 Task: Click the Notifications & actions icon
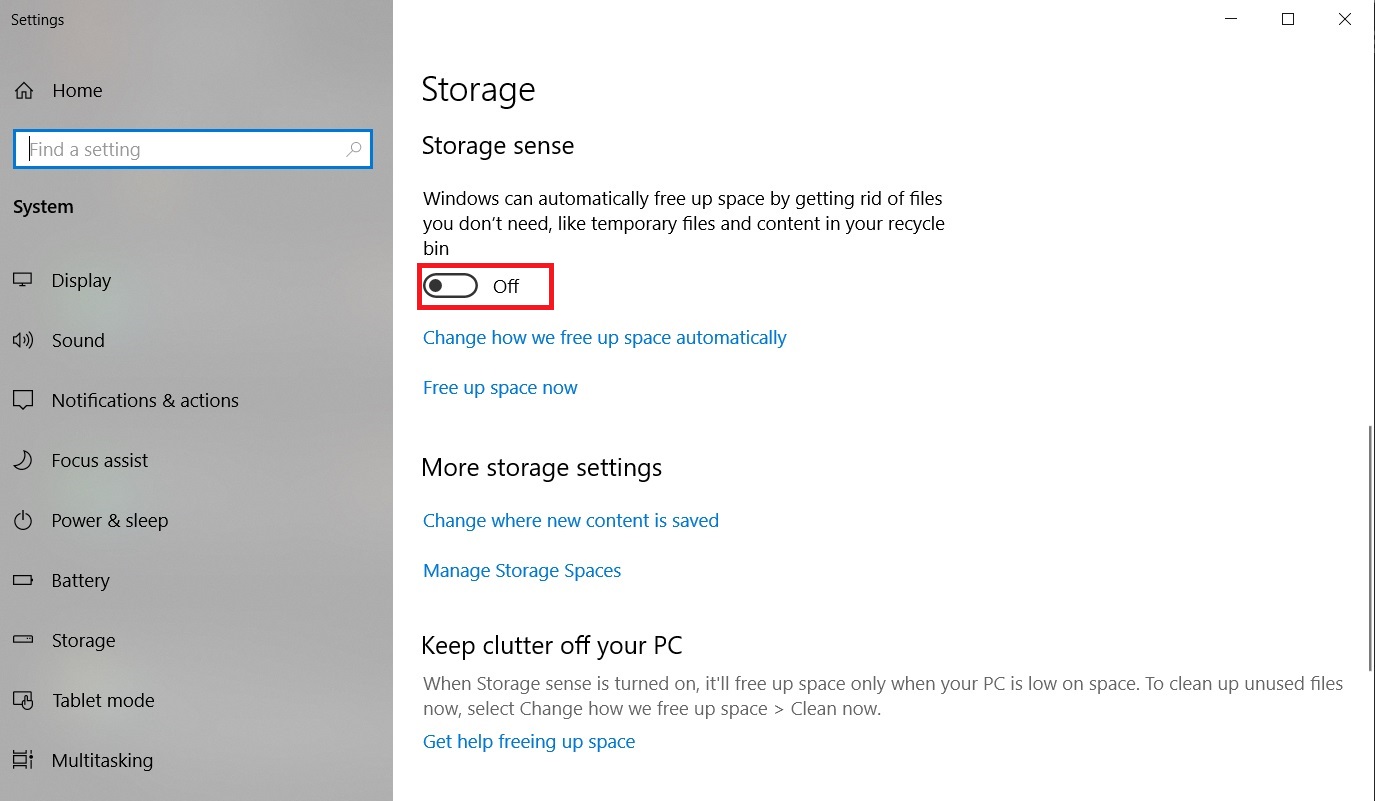(23, 400)
